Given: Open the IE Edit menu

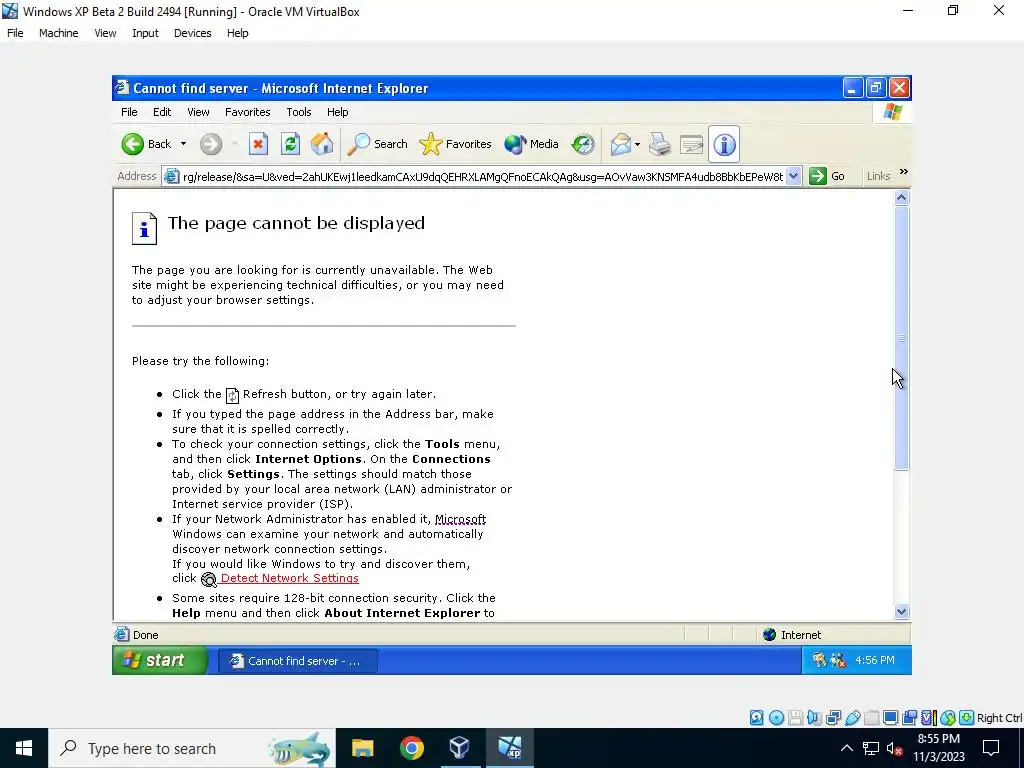Looking at the screenshot, I should [162, 112].
